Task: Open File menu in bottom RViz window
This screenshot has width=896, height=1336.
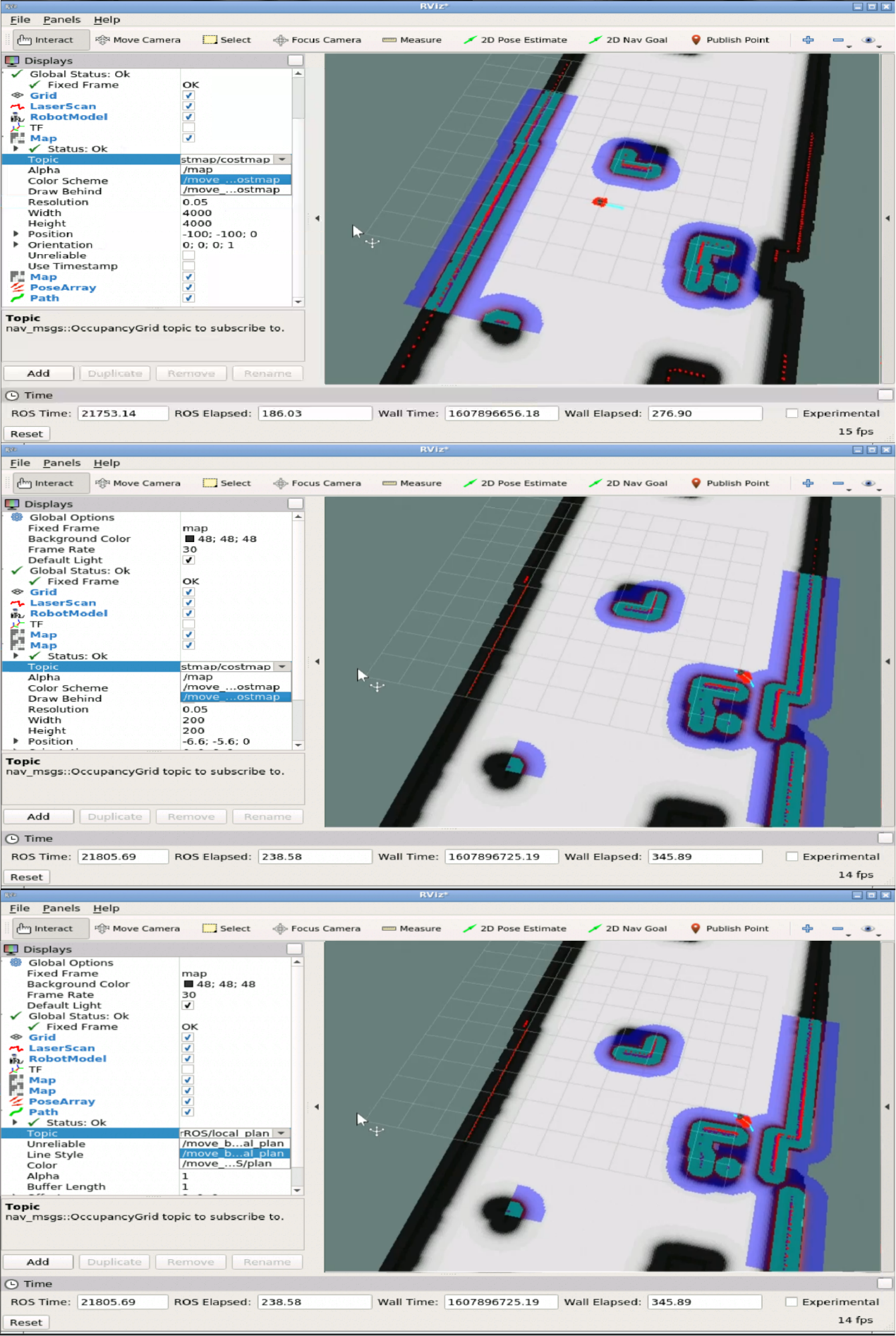Action: (20, 908)
